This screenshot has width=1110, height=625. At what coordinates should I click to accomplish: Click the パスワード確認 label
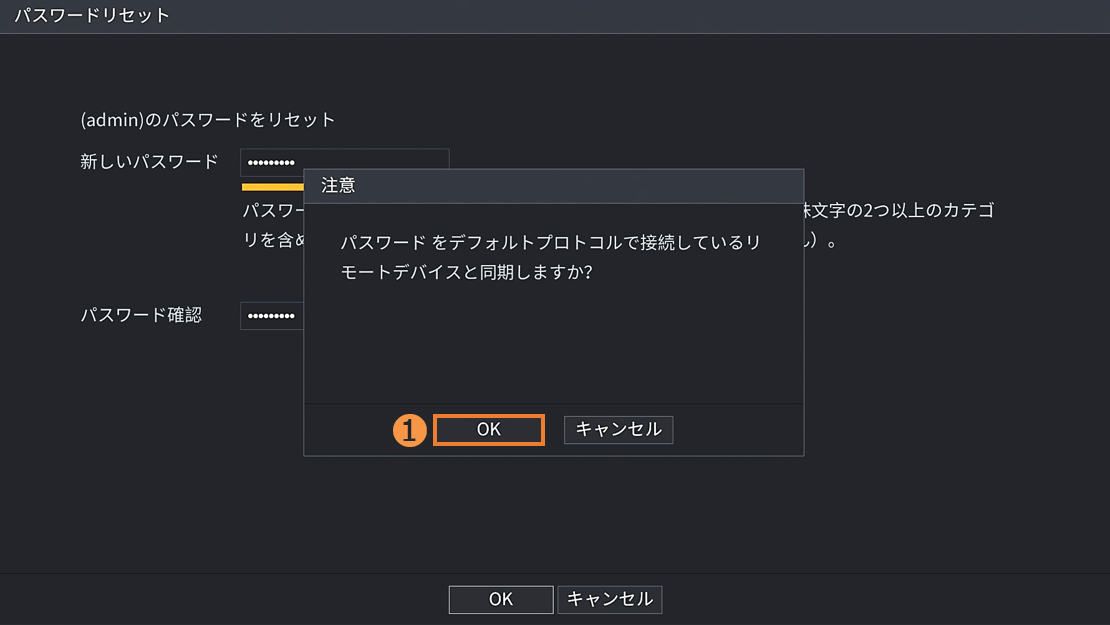(141, 315)
